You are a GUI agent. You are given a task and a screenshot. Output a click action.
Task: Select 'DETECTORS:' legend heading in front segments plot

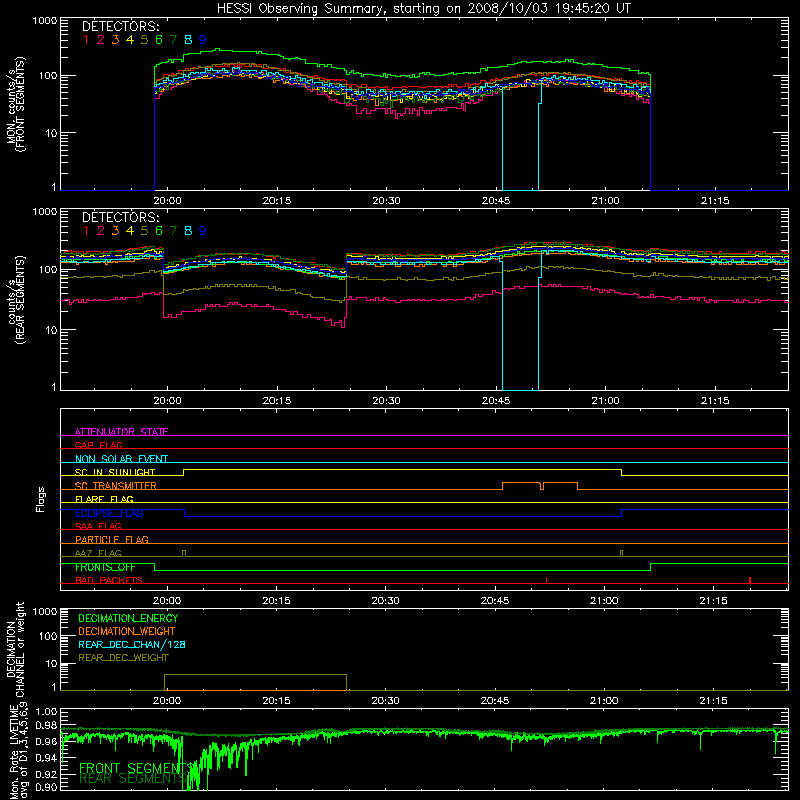point(120,26)
